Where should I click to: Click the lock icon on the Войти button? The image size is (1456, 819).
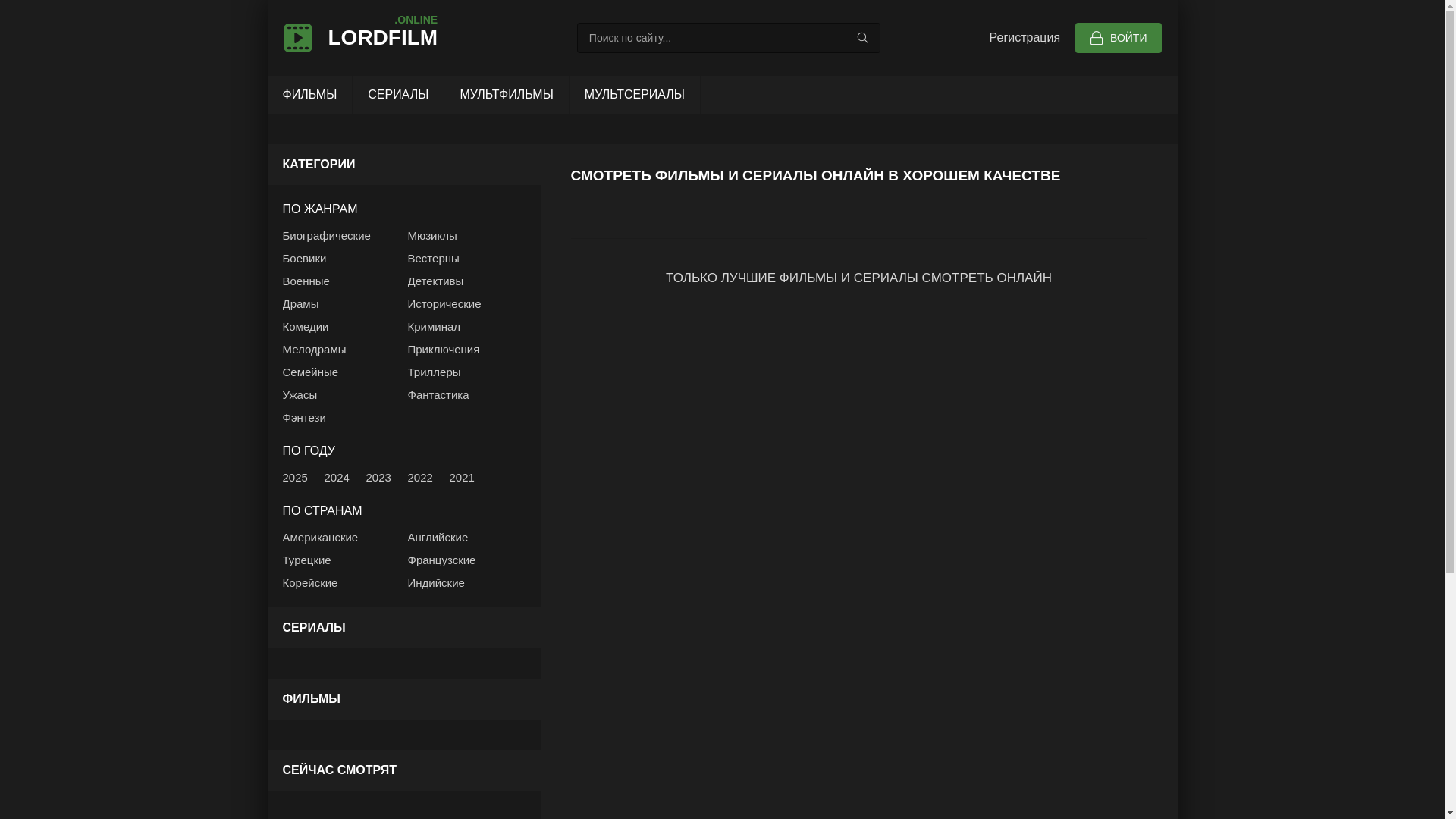(x=1096, y=38)
